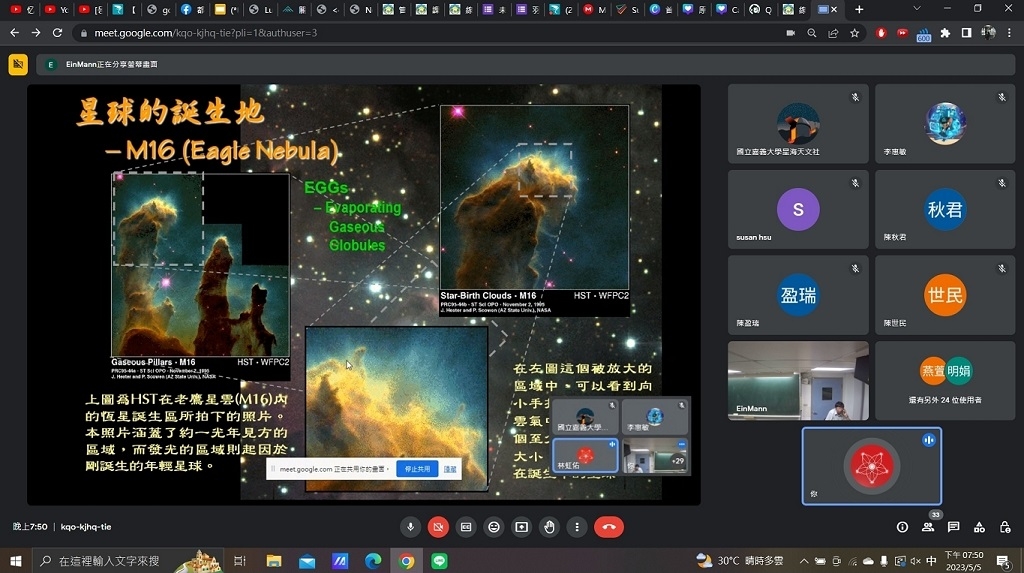Image resolution: width=1024 pixels, height=573 pixels.
Task: Expand the tab search chevron
Action: point(916,9)
